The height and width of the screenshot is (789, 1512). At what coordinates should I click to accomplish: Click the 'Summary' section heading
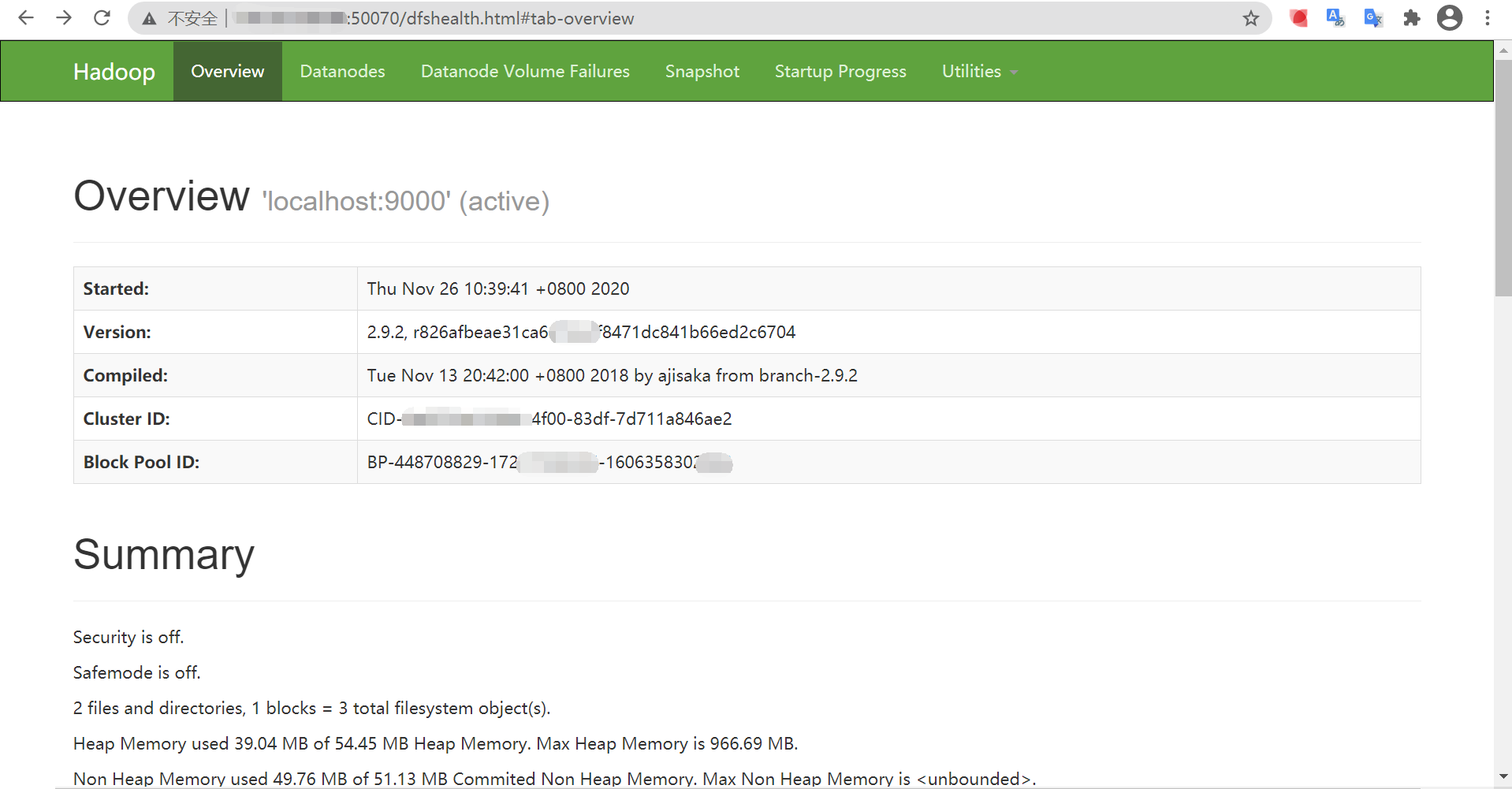164,554
